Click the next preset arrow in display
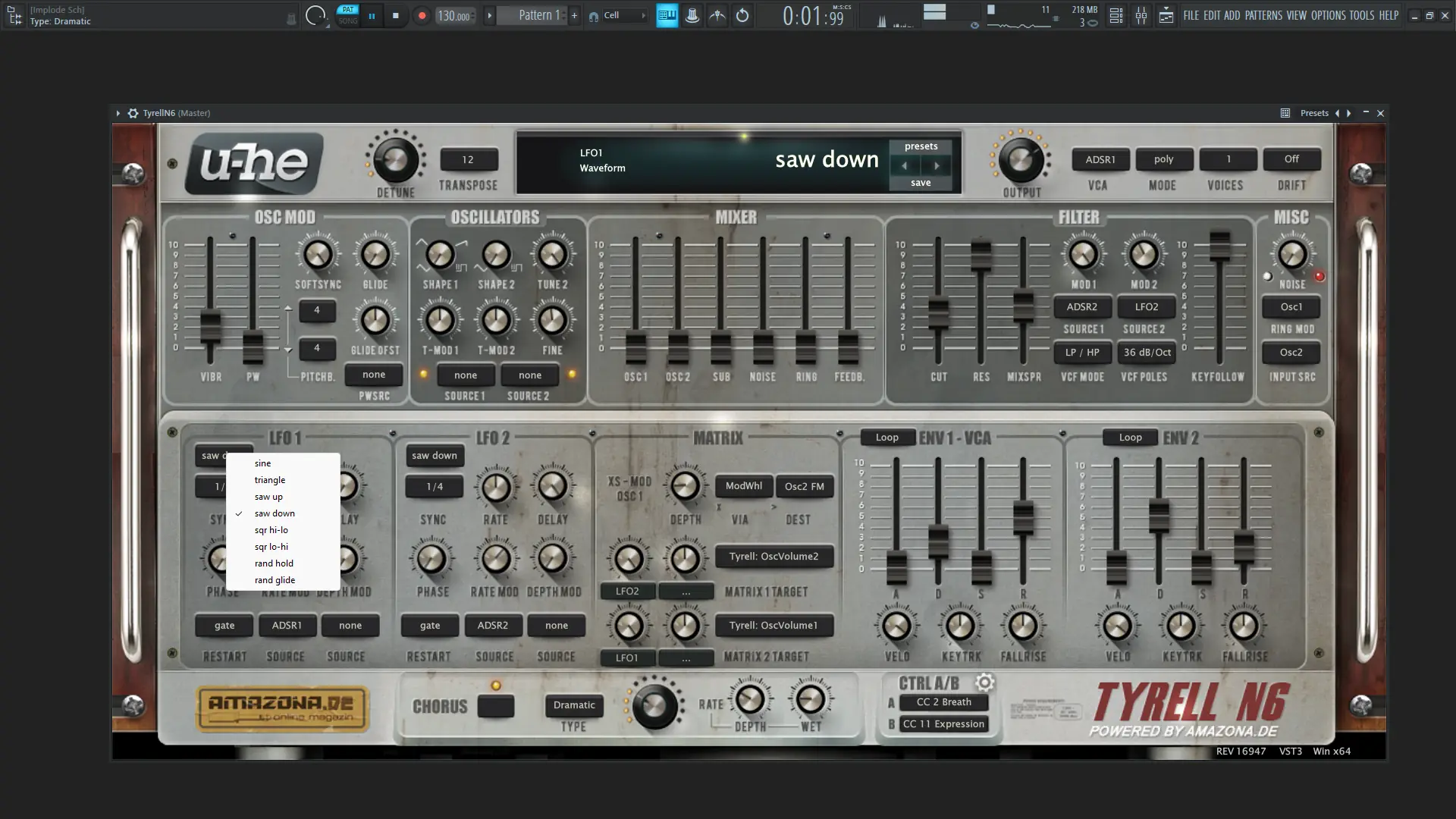The image size is (1456, 819). (937, 165)
